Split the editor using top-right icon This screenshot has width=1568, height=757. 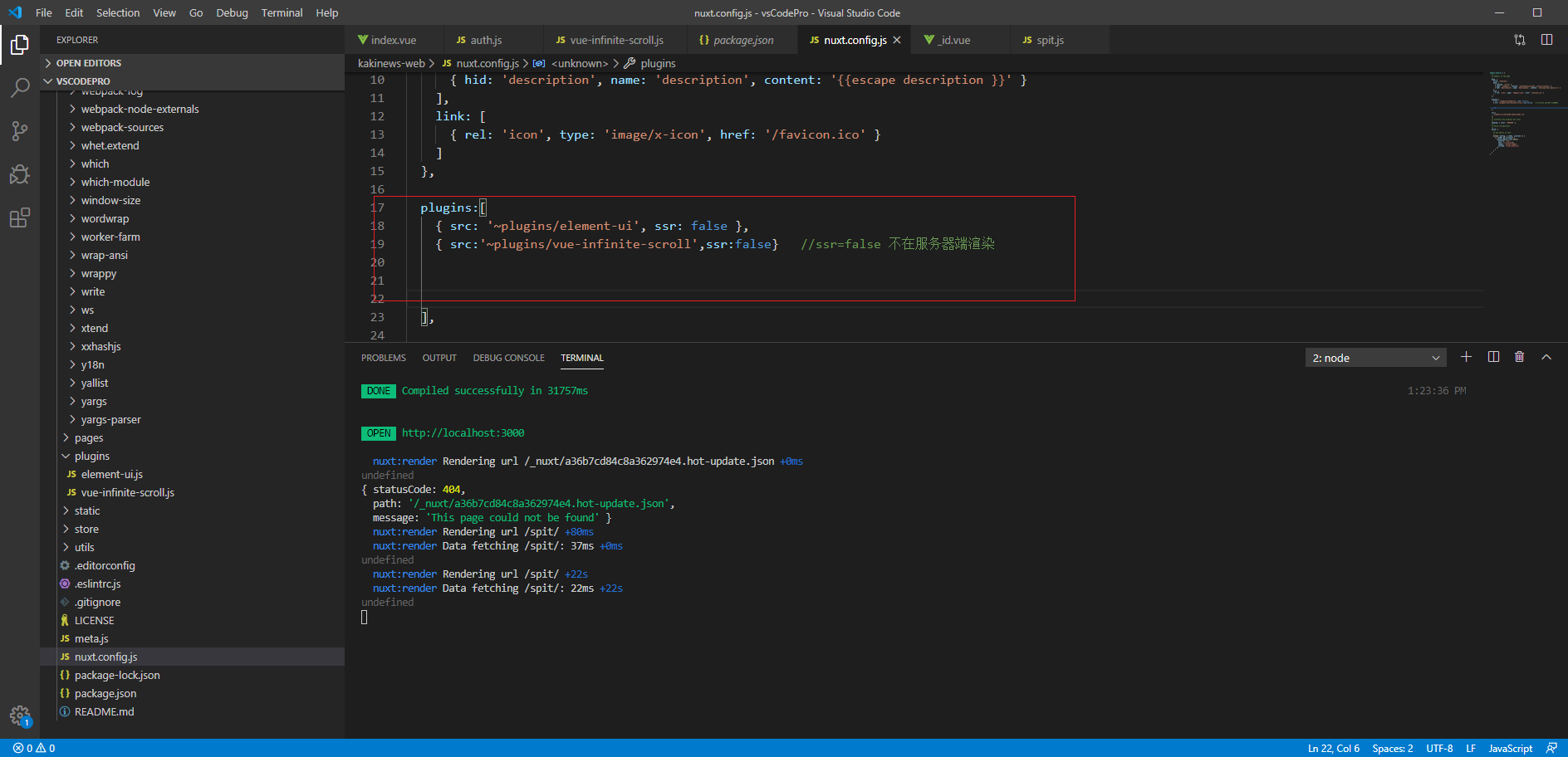point(1546,40)
